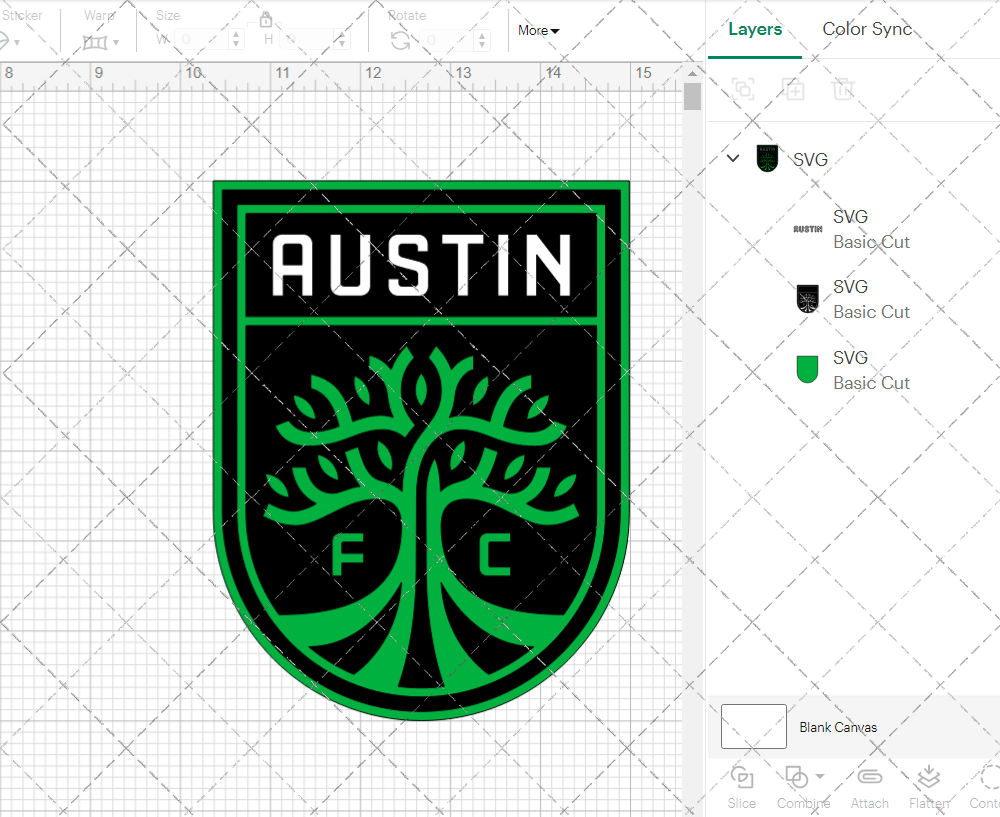Open the Warp style dropdown arrow
Viewport: 1000px width, 817px height.
pos(116,41)
